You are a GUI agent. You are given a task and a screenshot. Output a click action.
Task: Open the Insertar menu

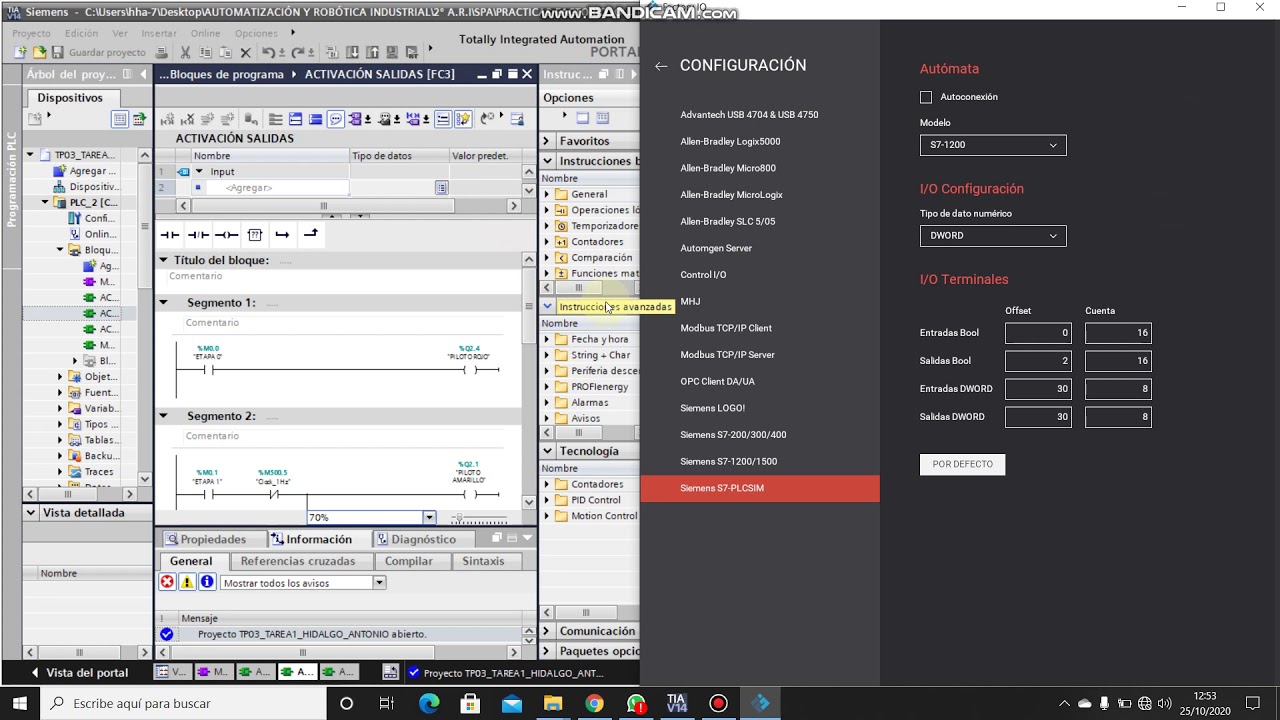point(158,33)
